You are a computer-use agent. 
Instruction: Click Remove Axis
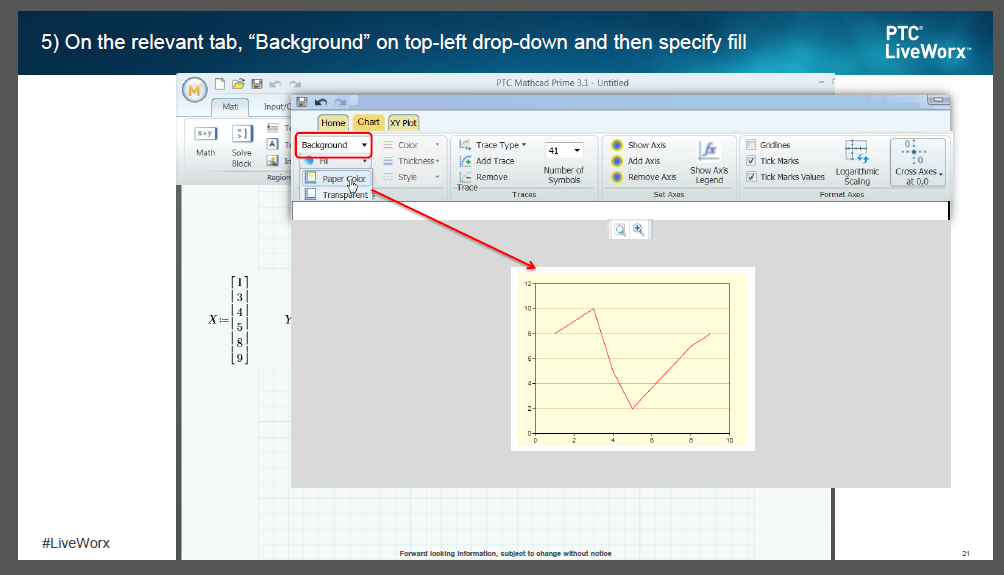644,177
